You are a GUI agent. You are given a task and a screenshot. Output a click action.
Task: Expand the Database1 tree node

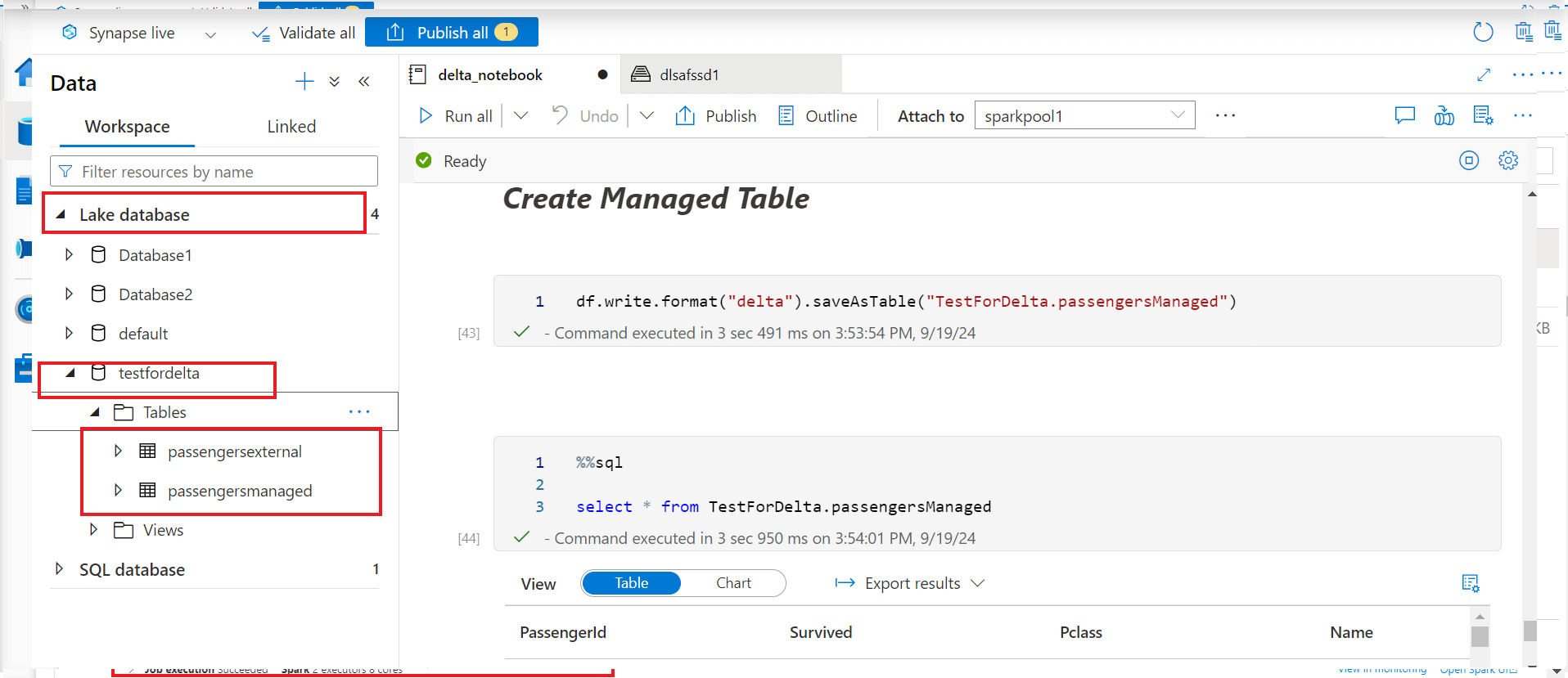click(x=69, y=255)
